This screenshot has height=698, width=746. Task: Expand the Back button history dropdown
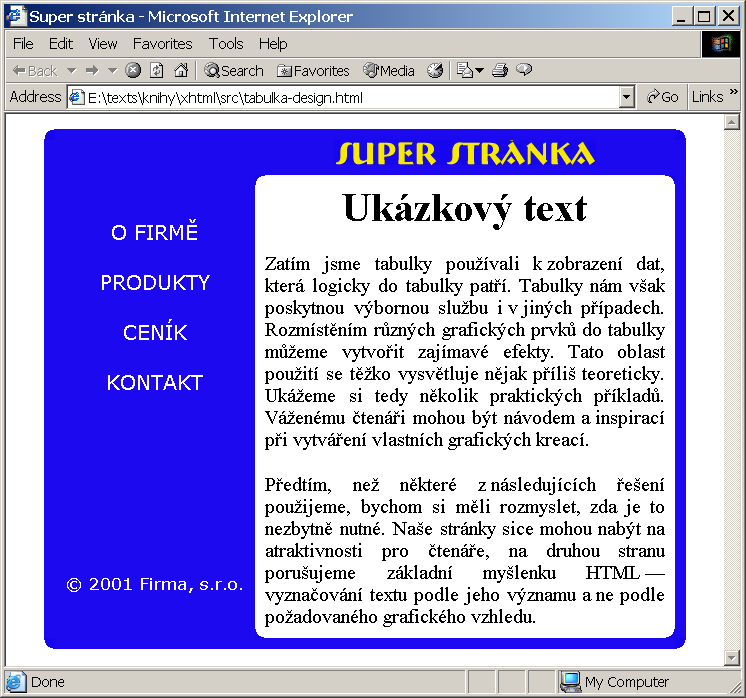[72, 71]
